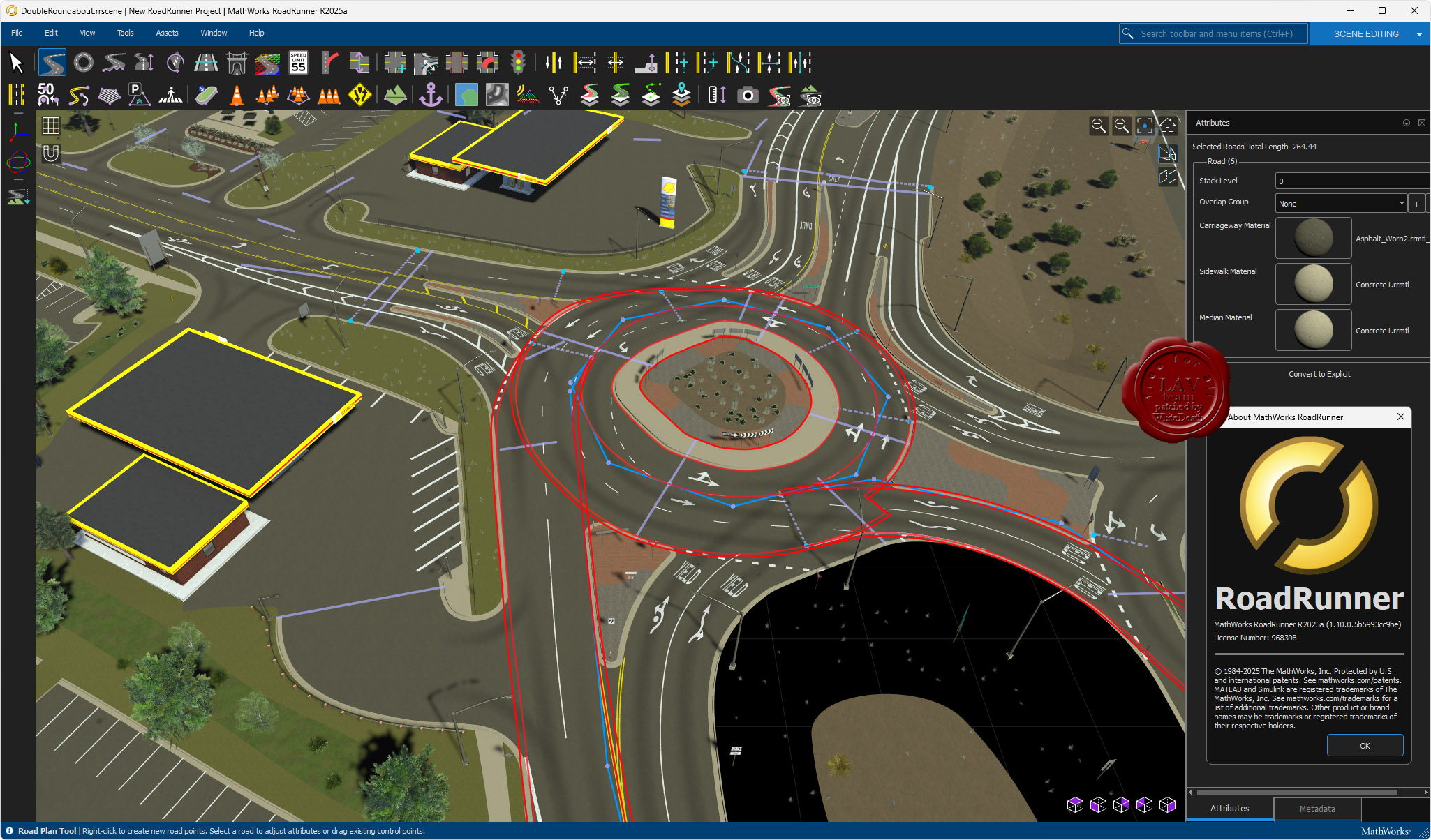Choose the '50' marking point tool
The image size is (1431, 840).
47,94
